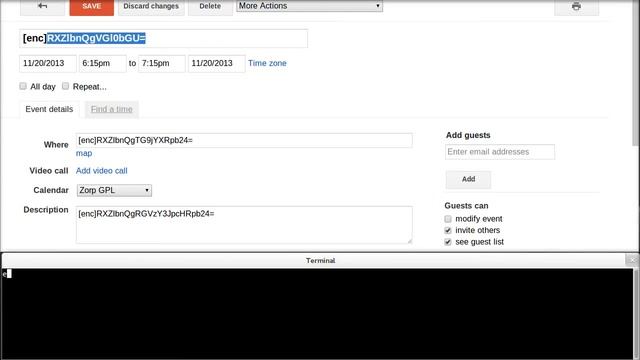Open the Time zone link

pyautogui.click(x=267, y=63)
